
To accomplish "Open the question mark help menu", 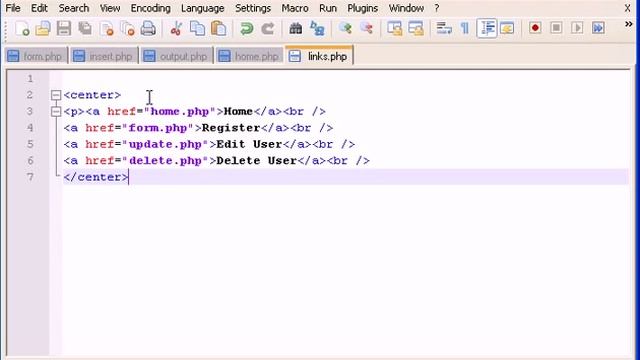I will pos(437,8).
